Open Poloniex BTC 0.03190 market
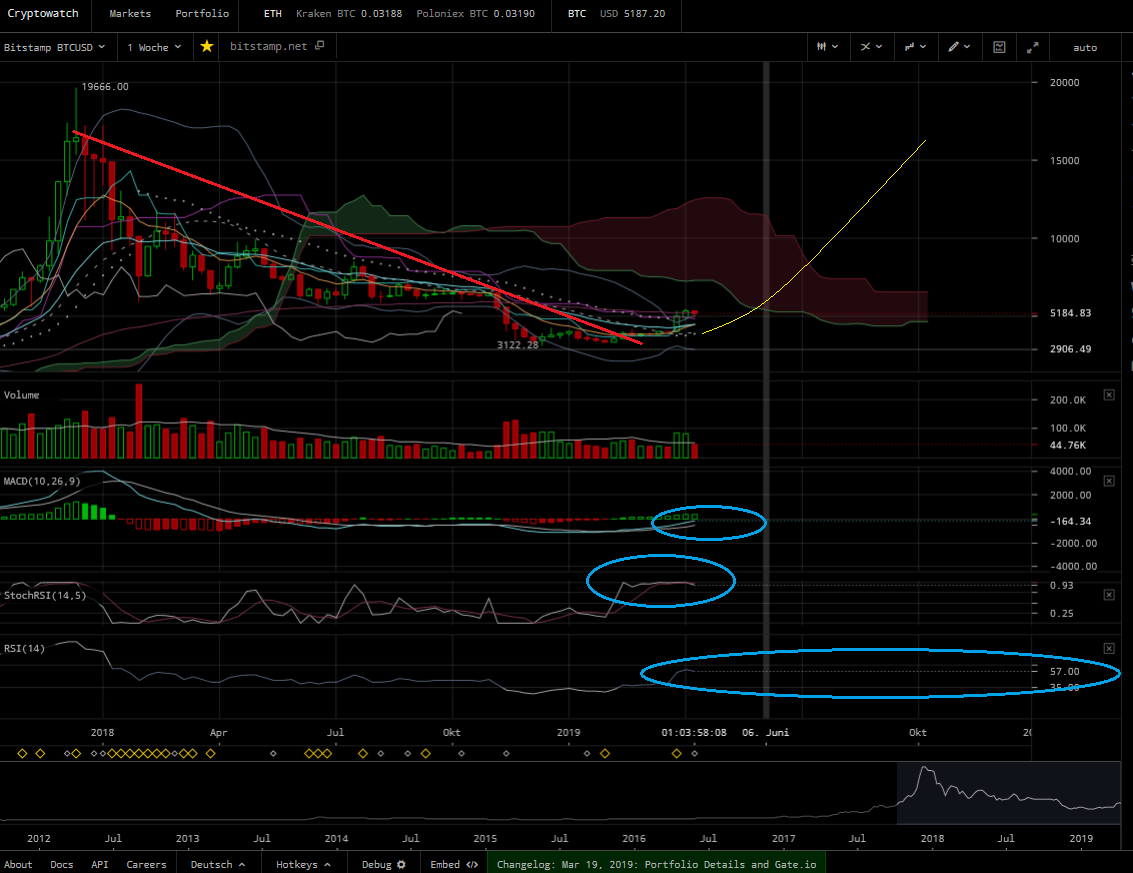 tap(475, 13)
